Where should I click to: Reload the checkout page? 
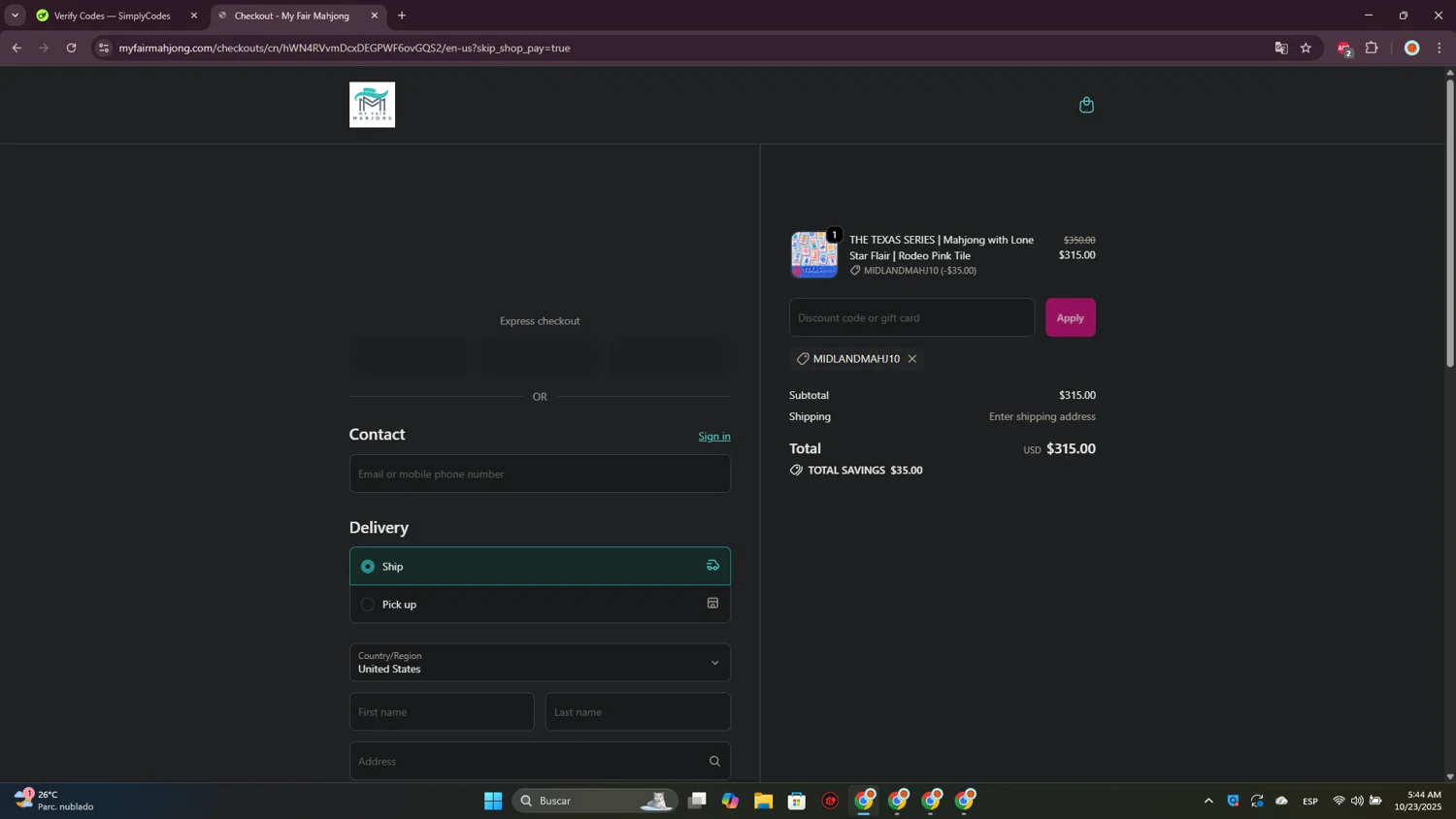tap(71, 48)
